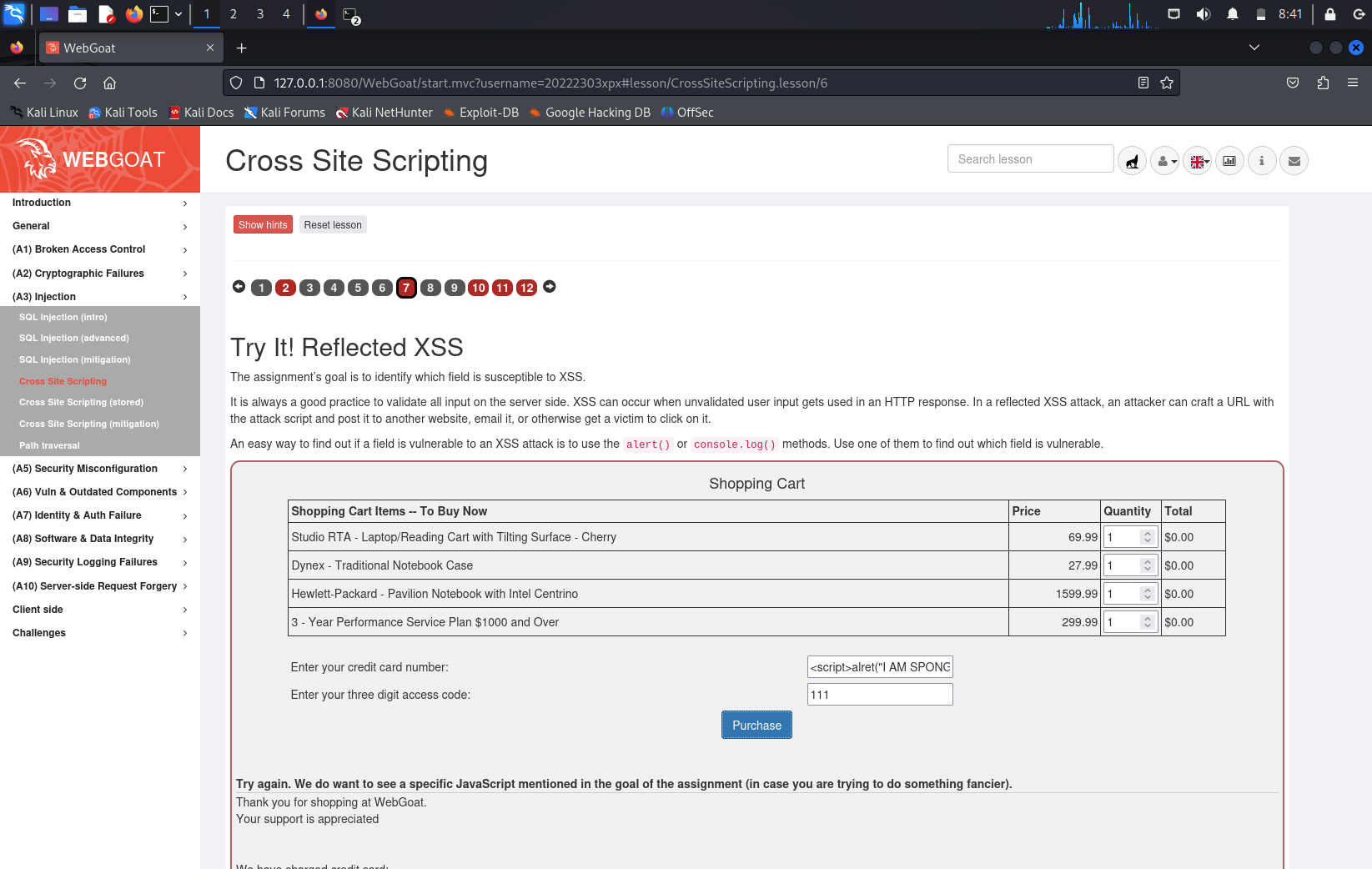The width and height of the screenshot is (1372, 869).
Task: Jump to lesson page 12
Action: tap(526, 288)
